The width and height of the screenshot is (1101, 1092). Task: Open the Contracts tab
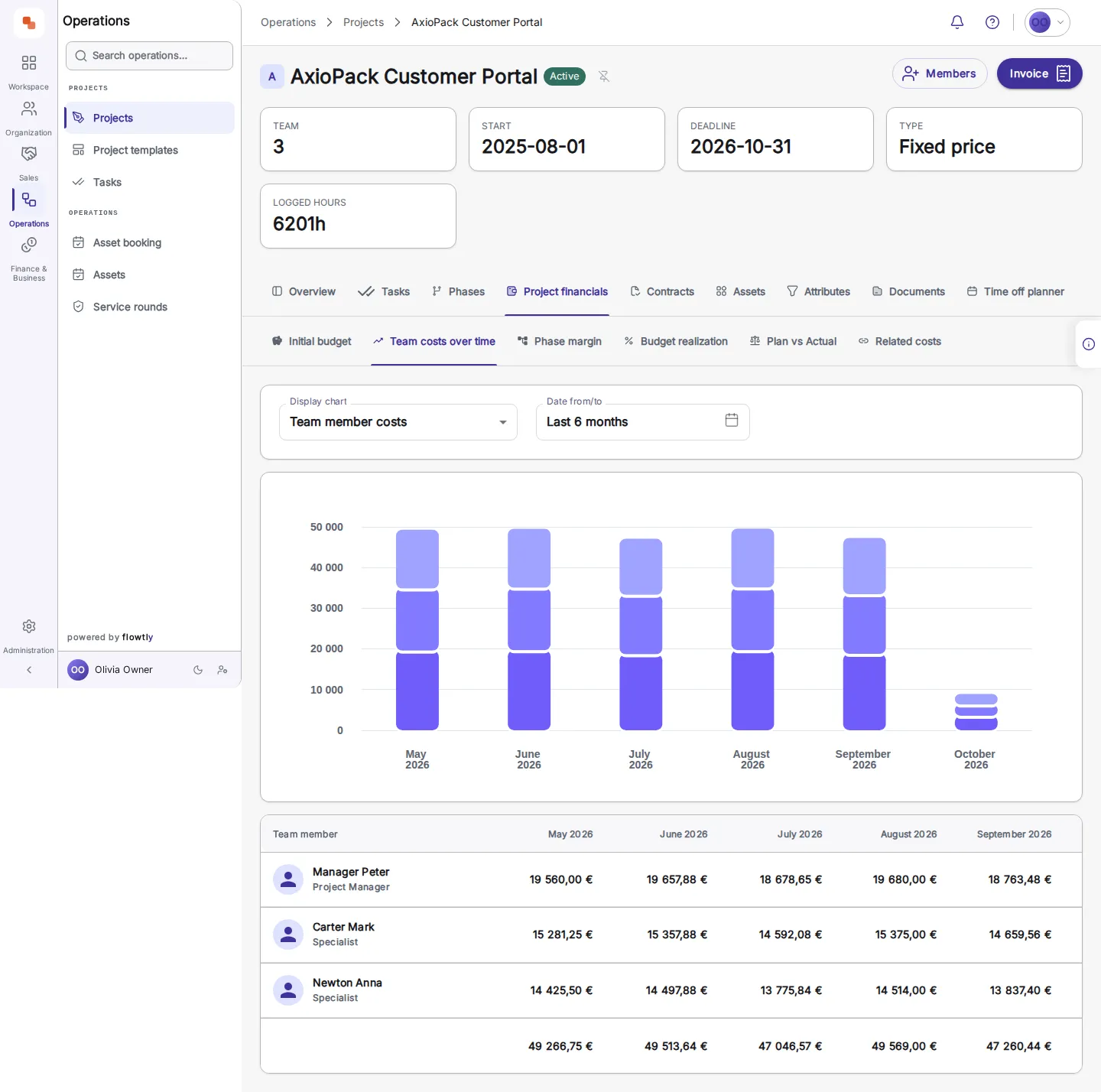click(x=662, y=291)
